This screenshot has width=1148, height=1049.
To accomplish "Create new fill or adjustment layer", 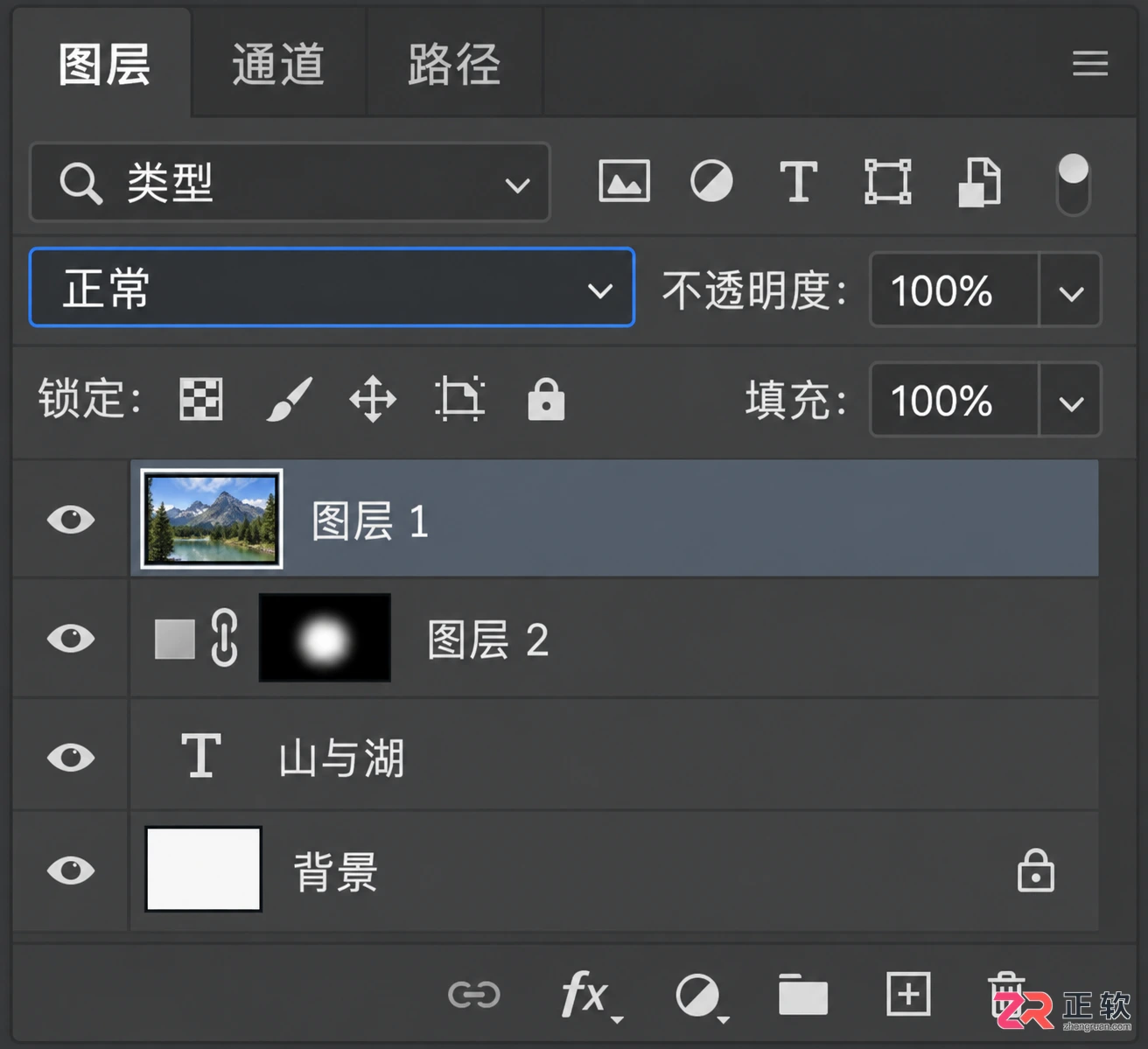I will 702,997.
